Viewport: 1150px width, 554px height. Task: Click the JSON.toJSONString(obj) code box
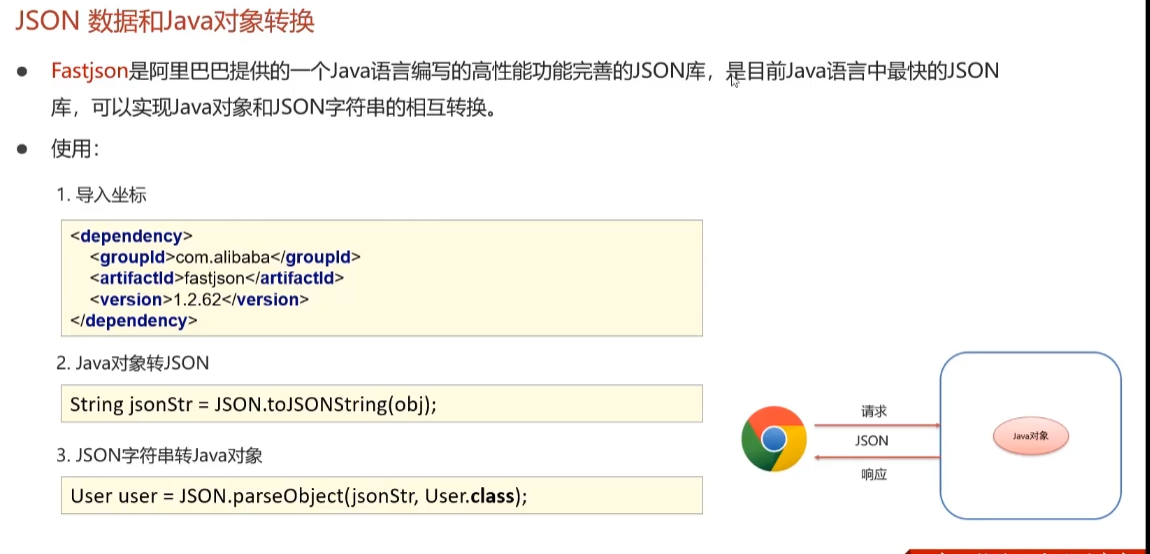[x=381, y=404]
